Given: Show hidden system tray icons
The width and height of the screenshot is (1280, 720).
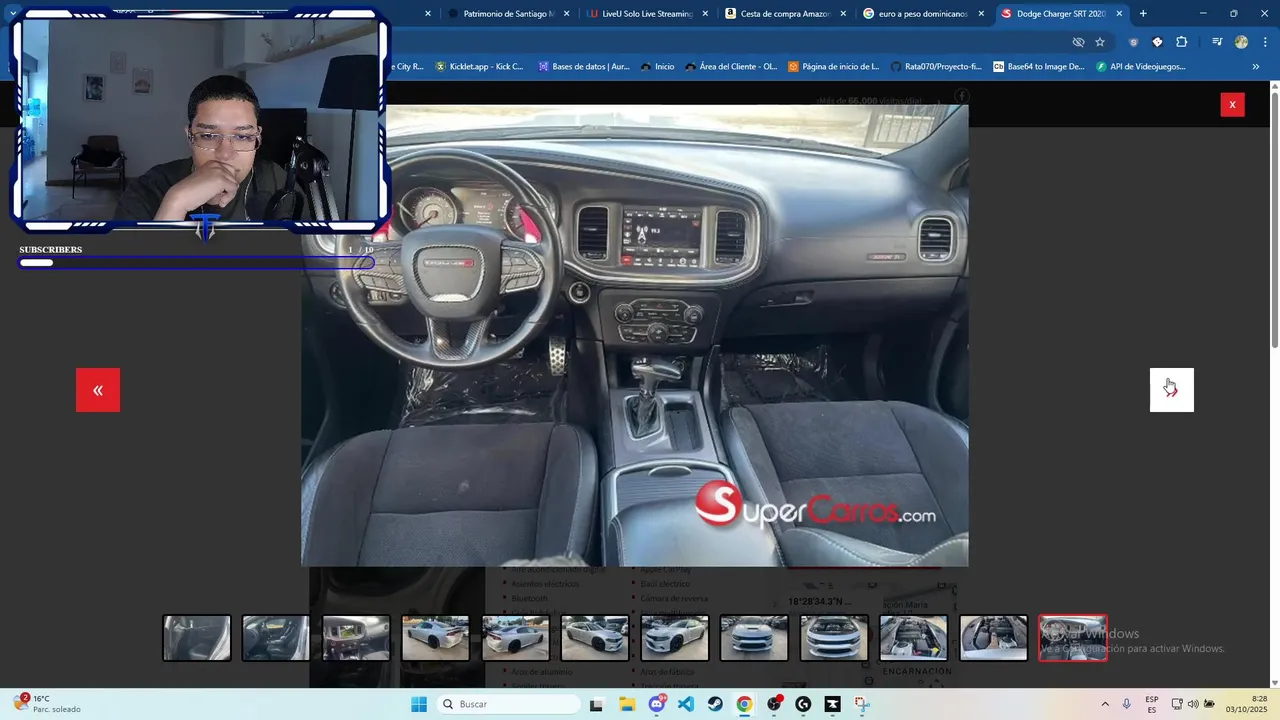Looking at the screenshot, I should coord(1105,704).
